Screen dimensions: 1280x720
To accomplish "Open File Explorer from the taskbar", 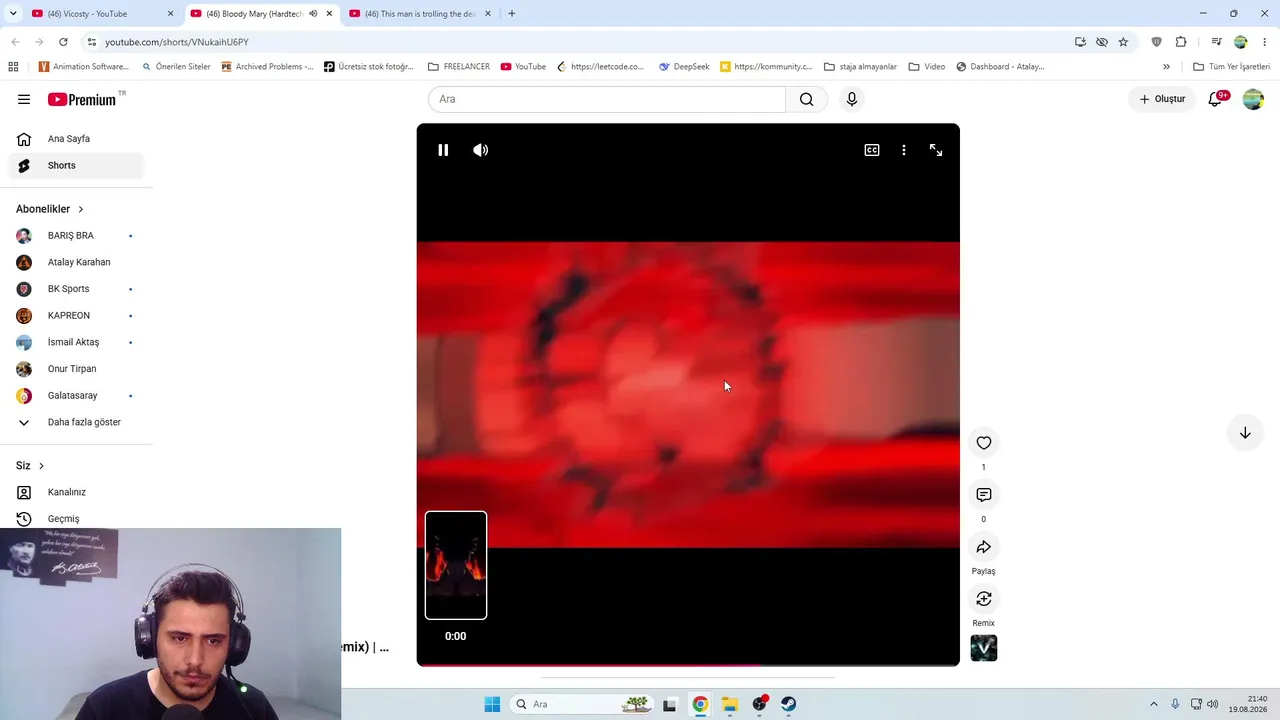I will [x=730, y=704].
